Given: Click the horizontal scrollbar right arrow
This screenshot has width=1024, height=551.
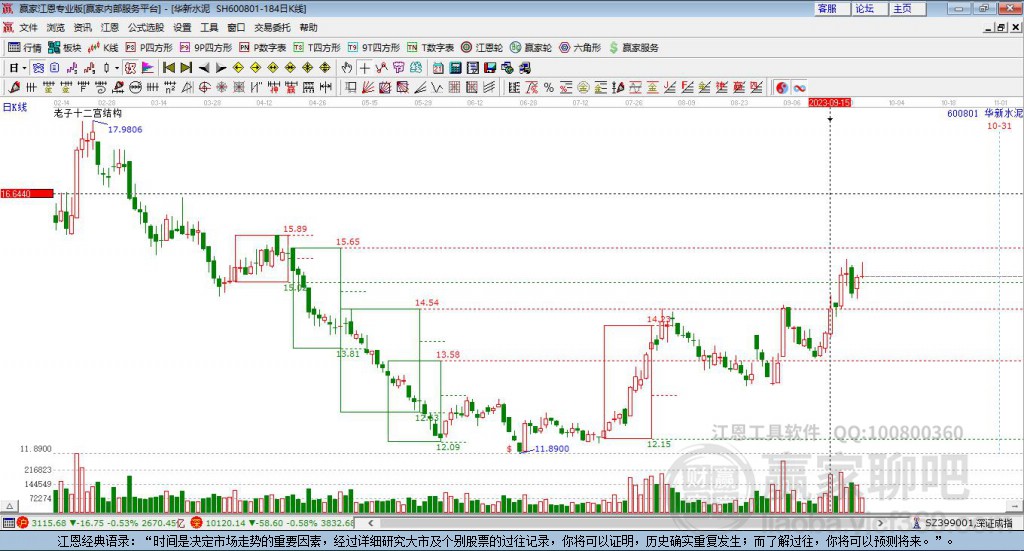Looking at the screenshot, I should coord(880,523).
